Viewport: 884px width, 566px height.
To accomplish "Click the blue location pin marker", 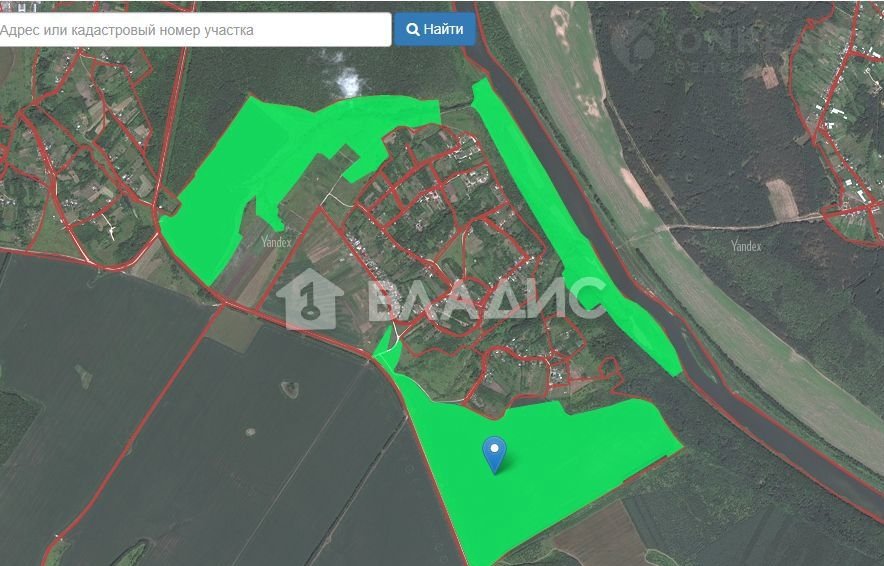I will (494, 452).
